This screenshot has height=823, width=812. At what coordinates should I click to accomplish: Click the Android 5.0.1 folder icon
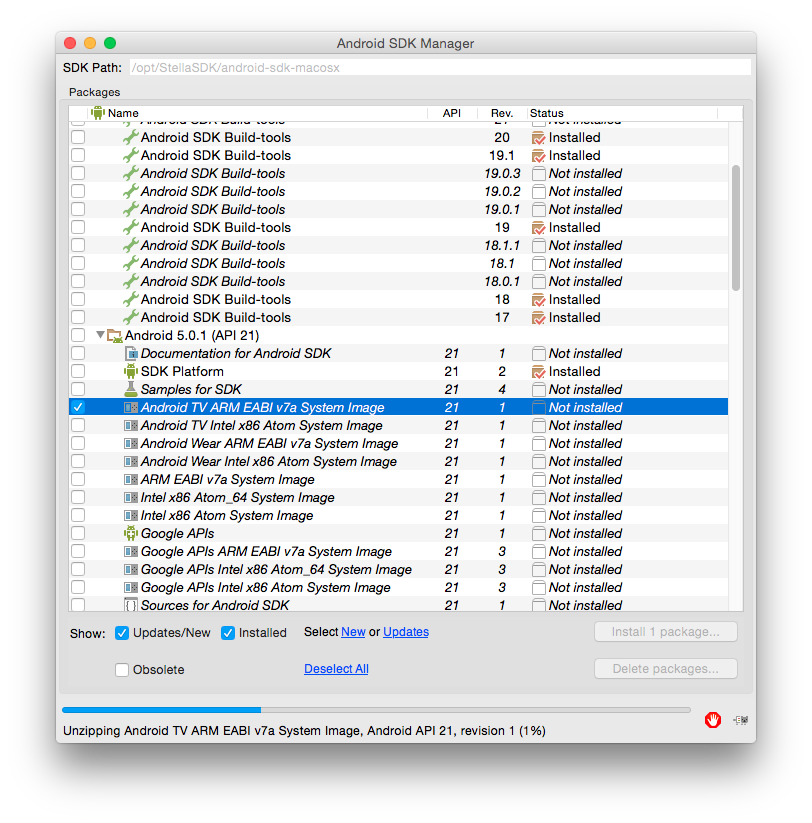click(x=114, y=335)
